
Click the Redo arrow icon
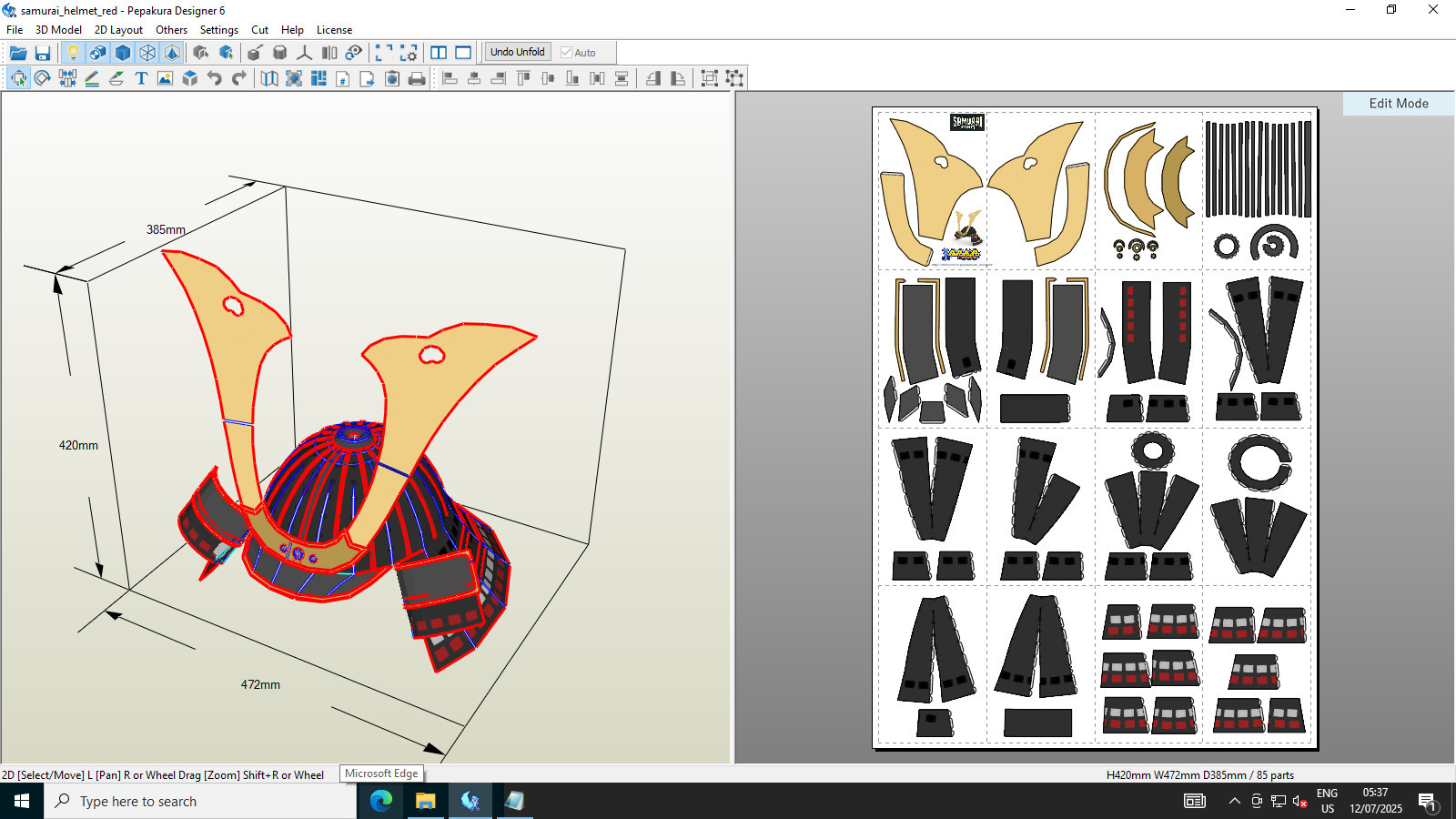[238, 78]
